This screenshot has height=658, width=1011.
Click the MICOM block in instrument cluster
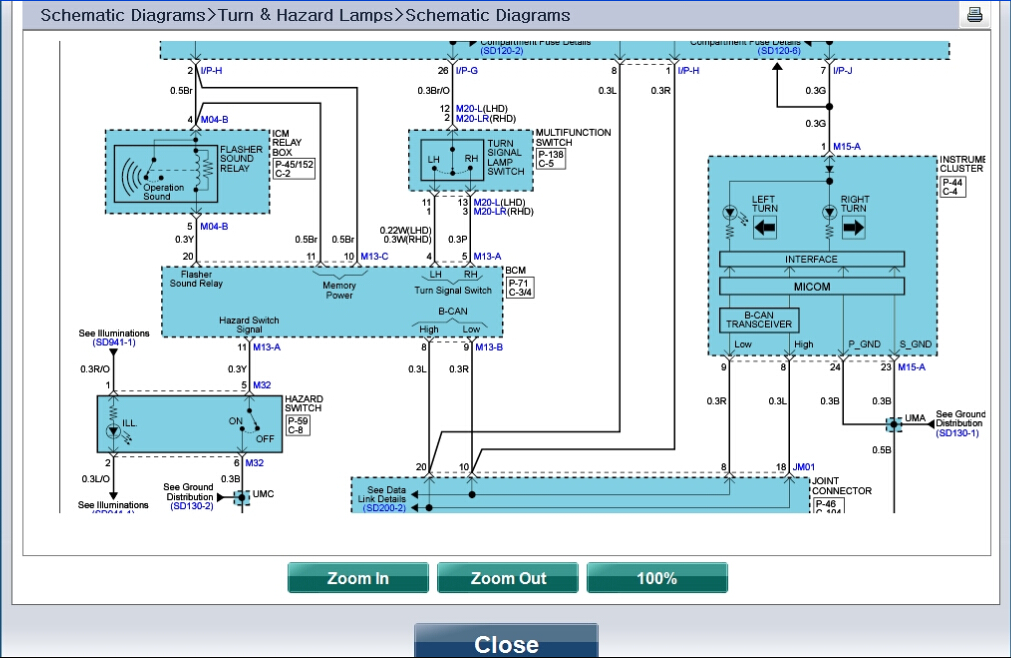812,287
